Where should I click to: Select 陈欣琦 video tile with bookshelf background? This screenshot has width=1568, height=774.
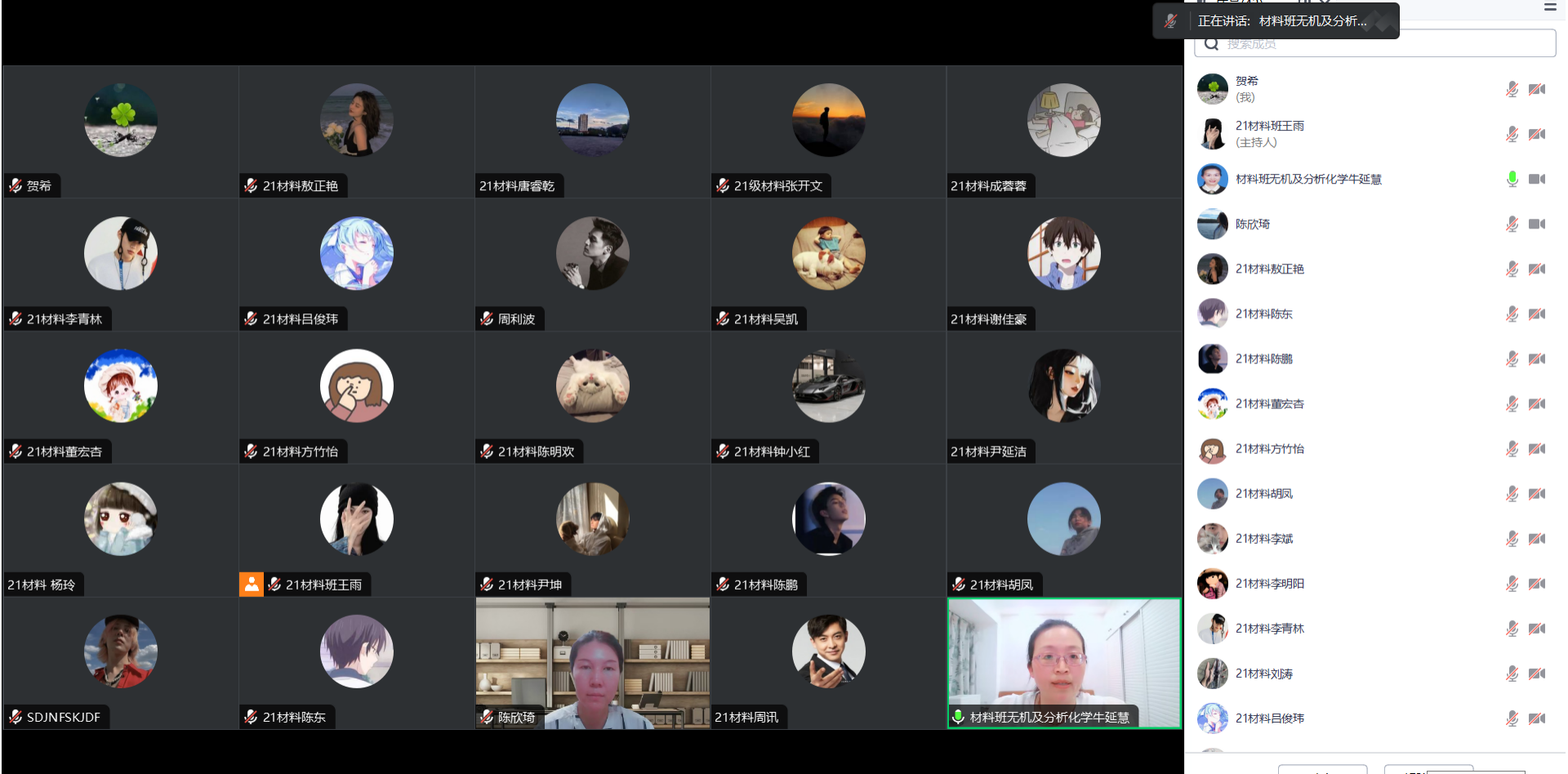click(592, 662)
